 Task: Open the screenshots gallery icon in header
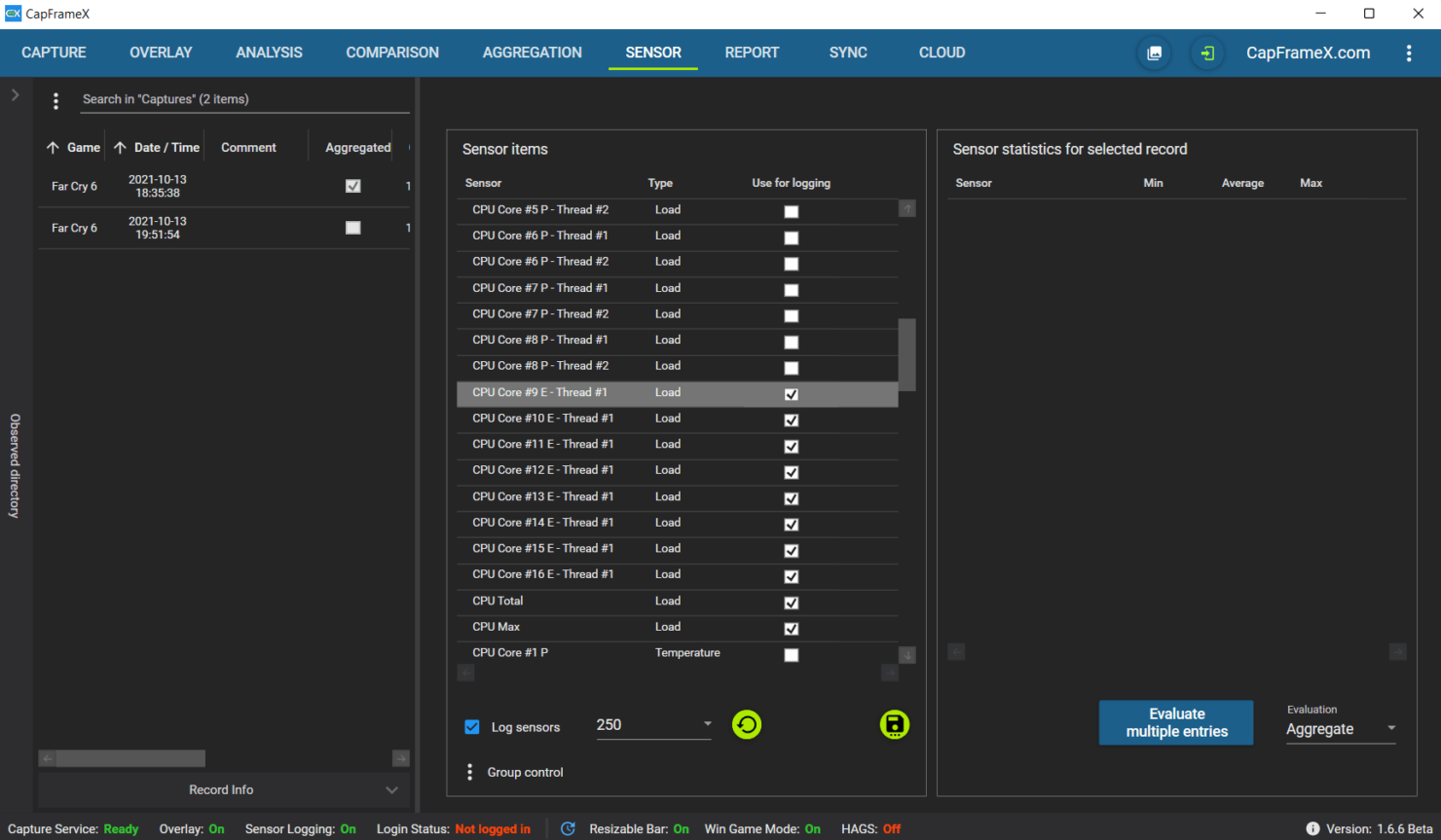[1154, 54]
